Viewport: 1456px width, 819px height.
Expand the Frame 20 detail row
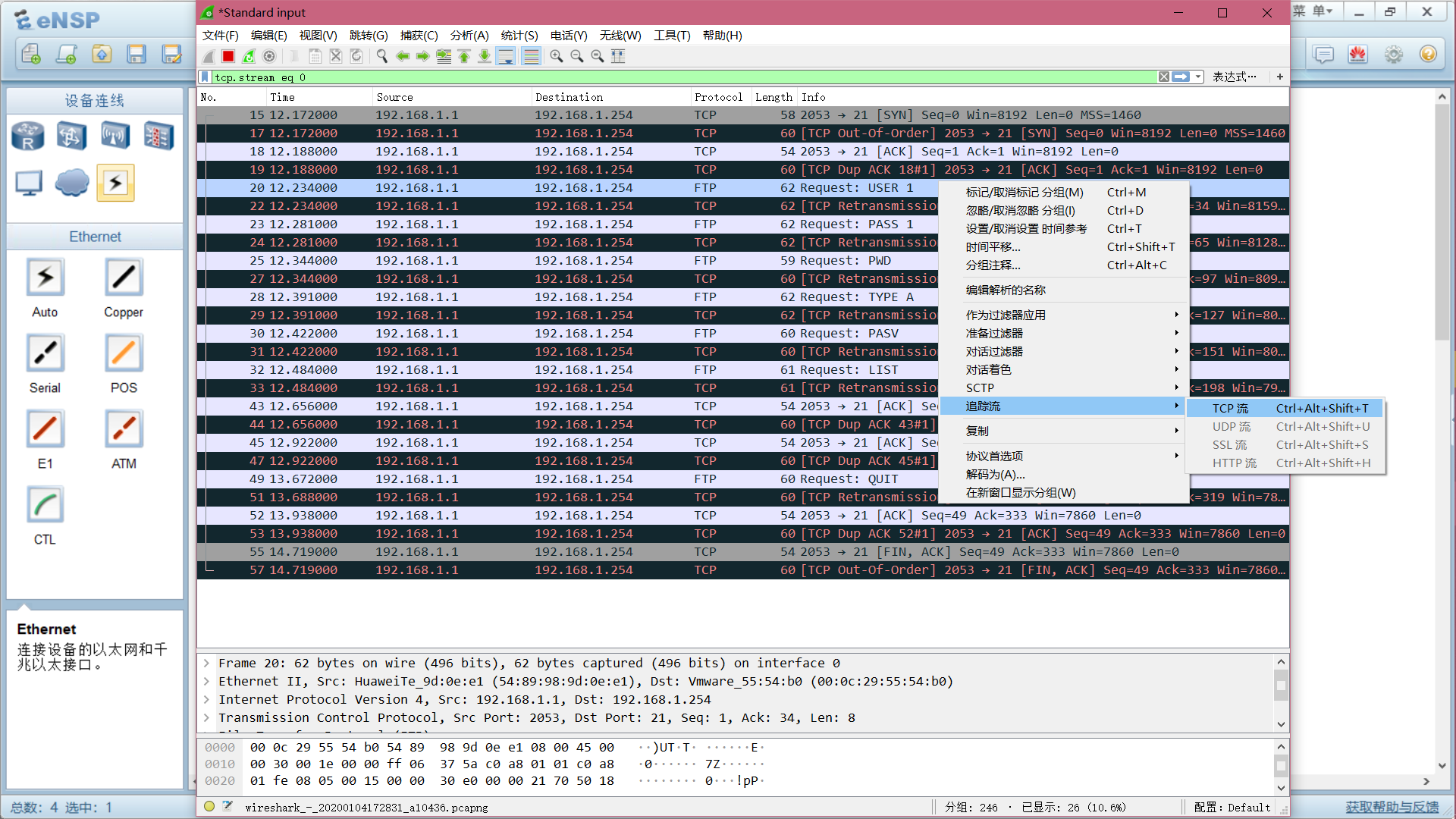[206, 664]
